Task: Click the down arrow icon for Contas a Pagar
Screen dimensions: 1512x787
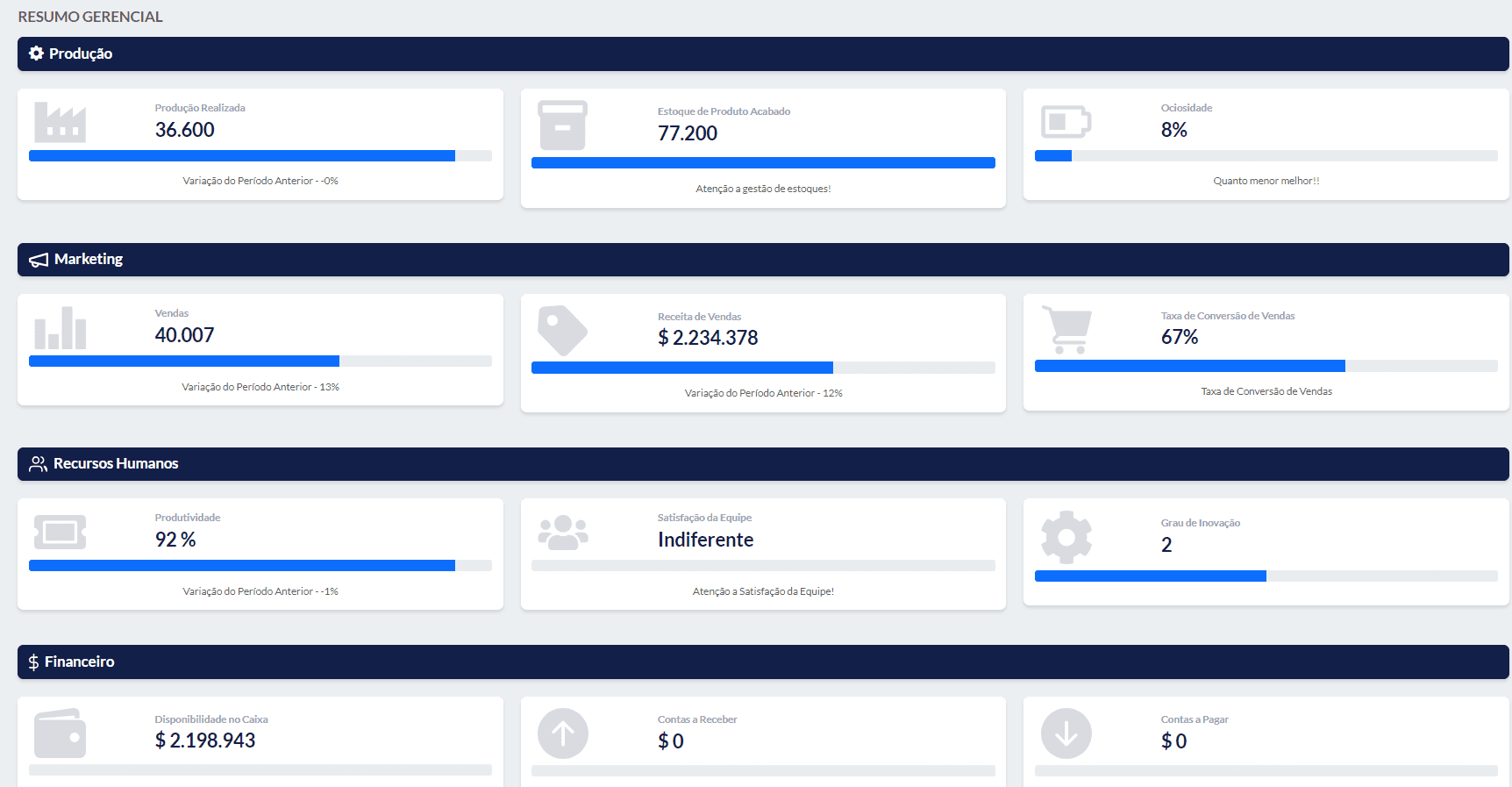Action: 1066,733
